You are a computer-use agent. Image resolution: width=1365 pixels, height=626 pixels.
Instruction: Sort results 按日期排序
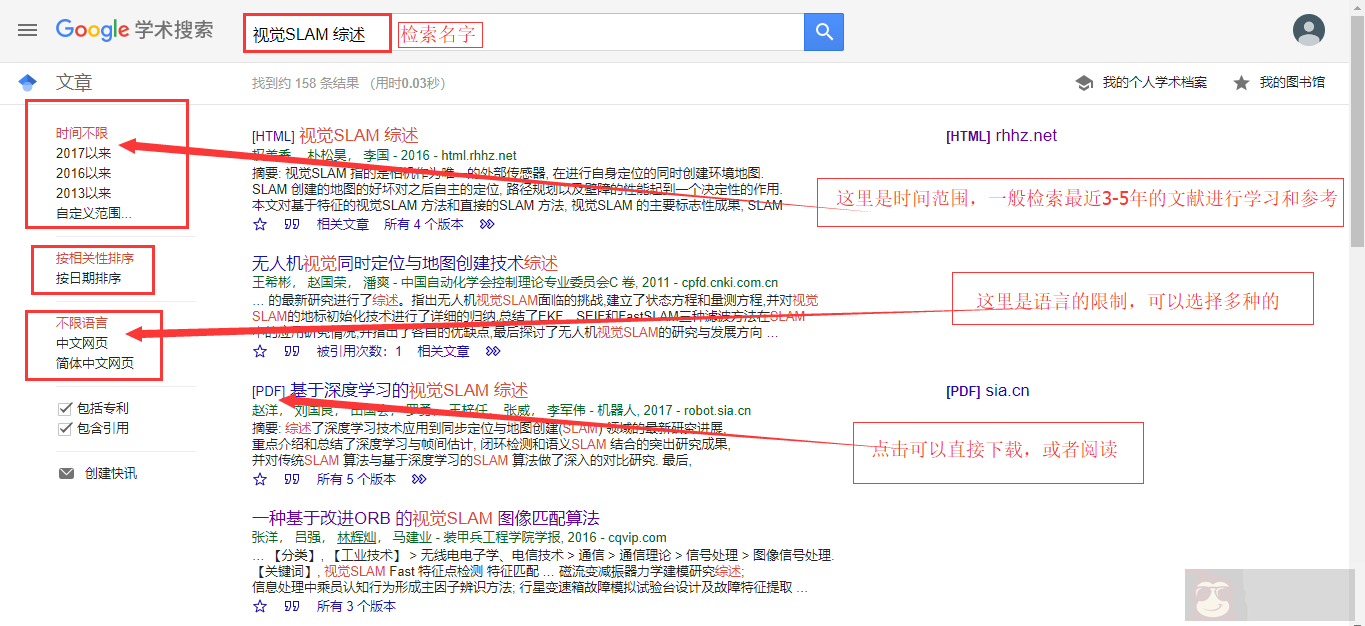pyautogui.click(x=89, y=278)
